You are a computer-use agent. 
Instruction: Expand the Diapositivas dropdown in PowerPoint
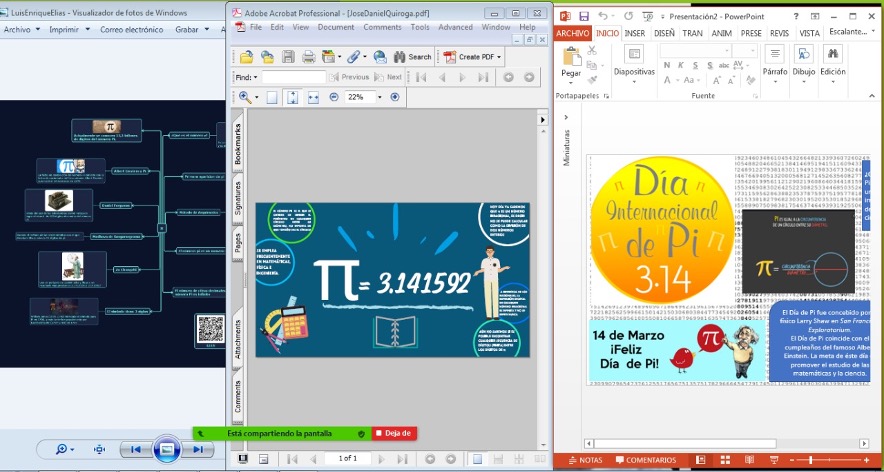634,73
